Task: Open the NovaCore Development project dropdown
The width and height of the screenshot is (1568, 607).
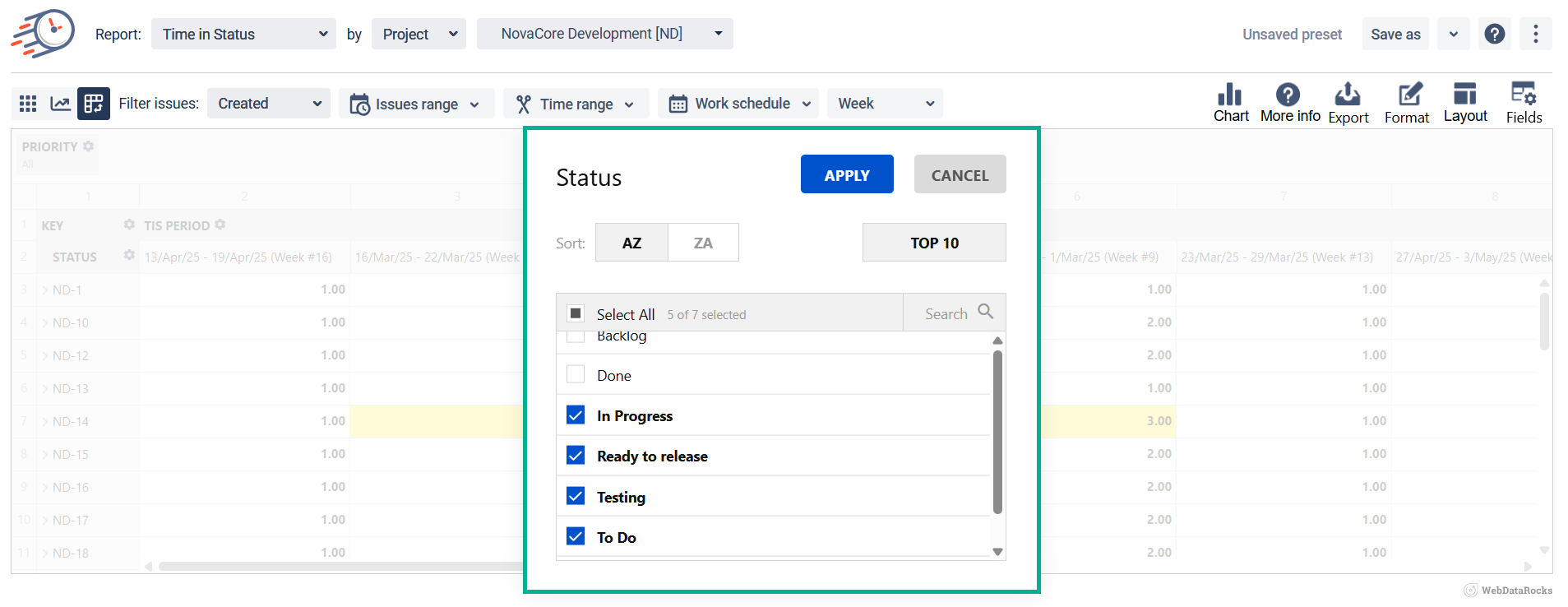Action: pyautogui.click(x=604, y=34)
